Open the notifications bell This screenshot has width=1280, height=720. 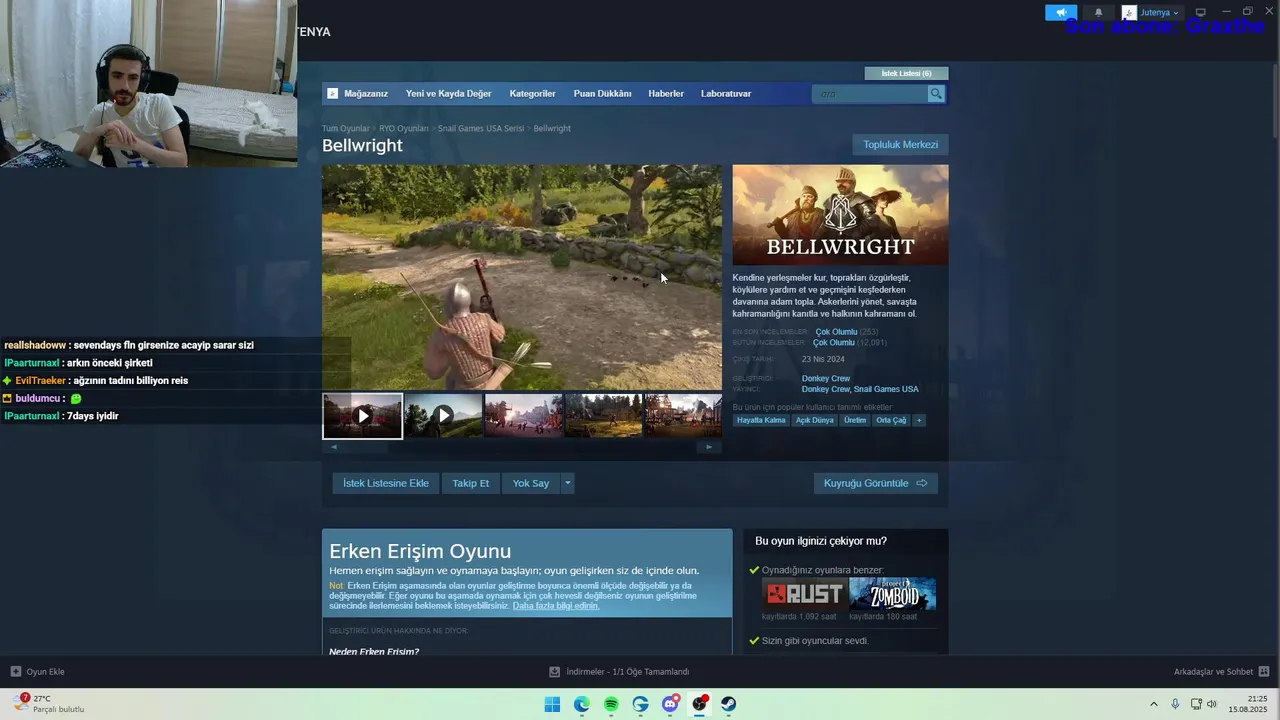click(1098, 13)
